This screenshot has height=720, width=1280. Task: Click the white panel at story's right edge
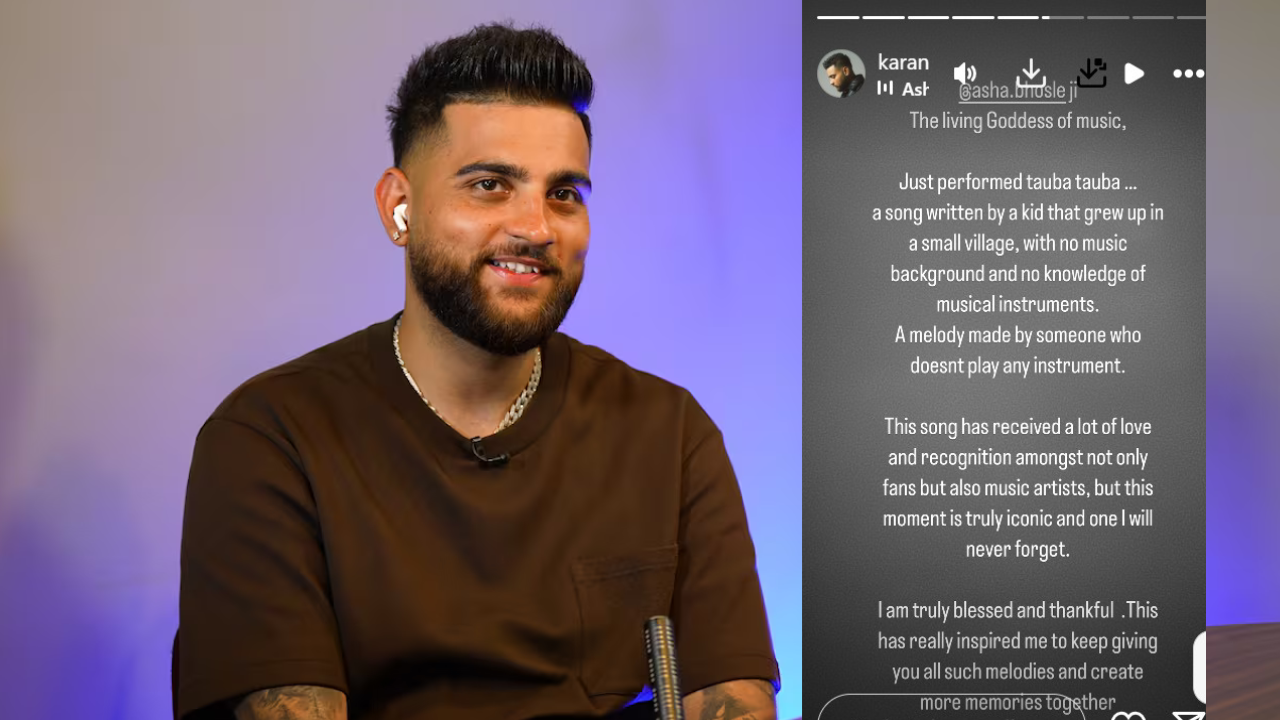click(x=1199, y=667)
